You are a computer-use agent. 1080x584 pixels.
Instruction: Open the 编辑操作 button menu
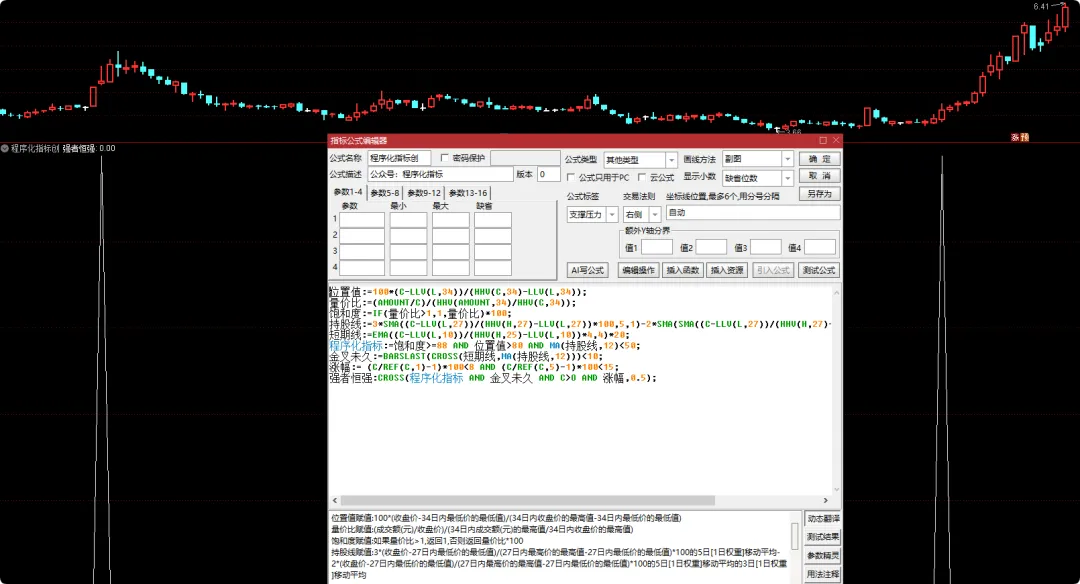coord(638,271)
